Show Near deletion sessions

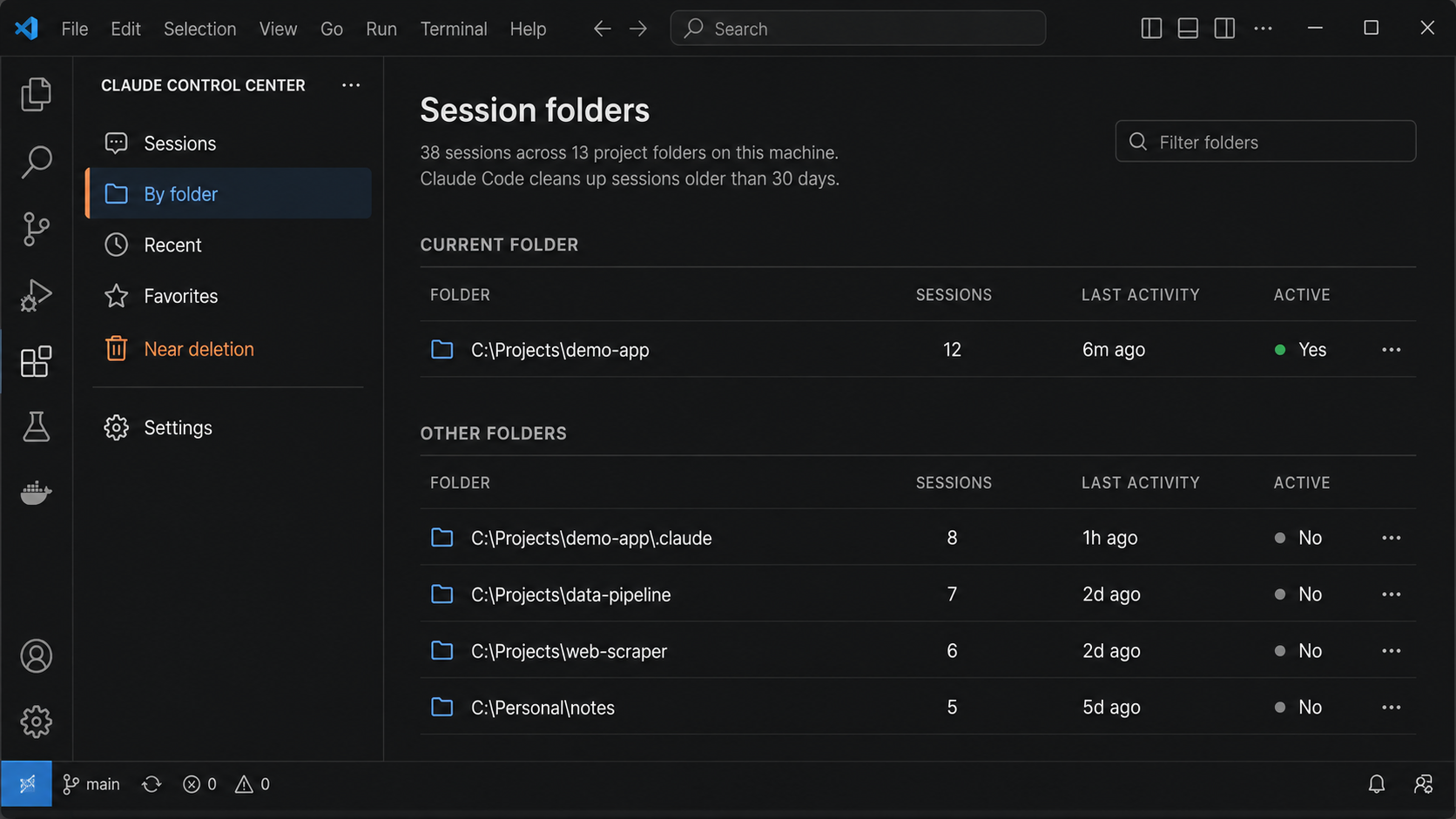pos(228,349)
